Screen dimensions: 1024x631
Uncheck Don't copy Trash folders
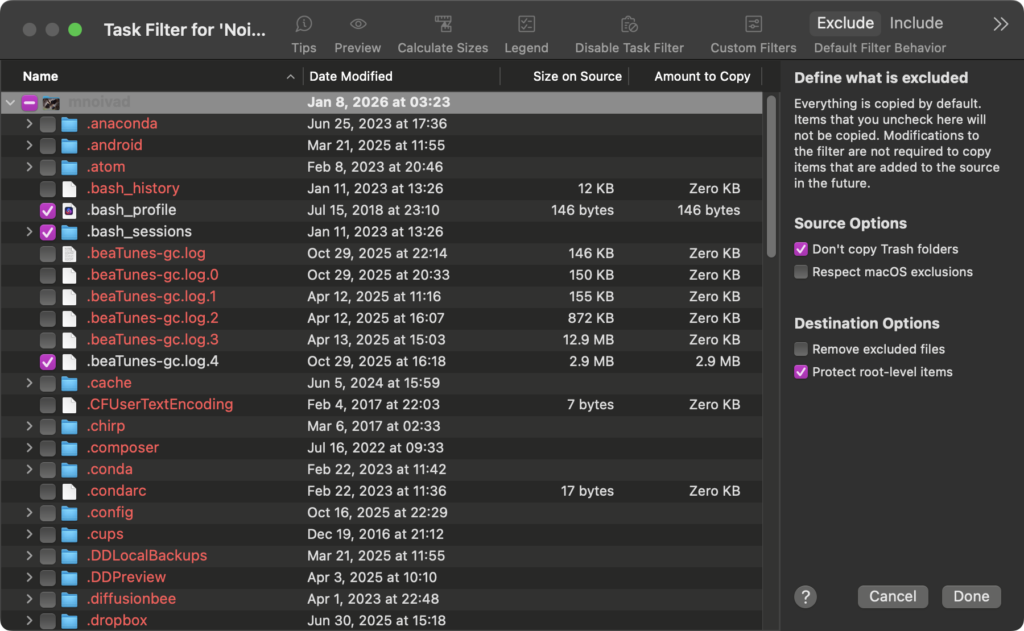(x=801, y=249)
